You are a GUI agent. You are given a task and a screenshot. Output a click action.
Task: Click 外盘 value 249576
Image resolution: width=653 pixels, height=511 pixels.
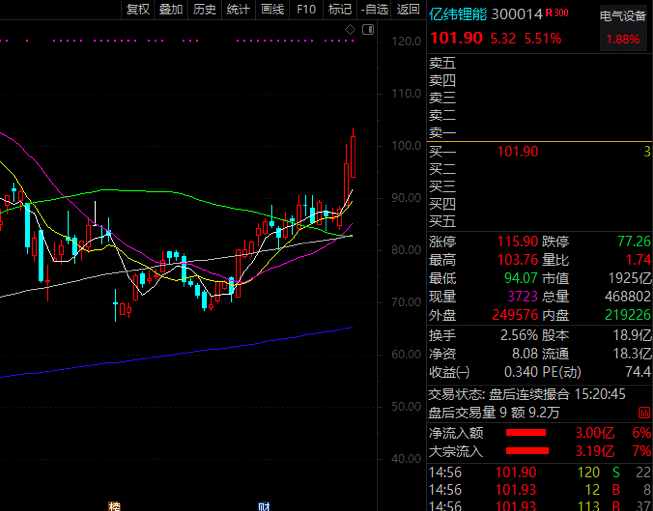coord(515,315)
